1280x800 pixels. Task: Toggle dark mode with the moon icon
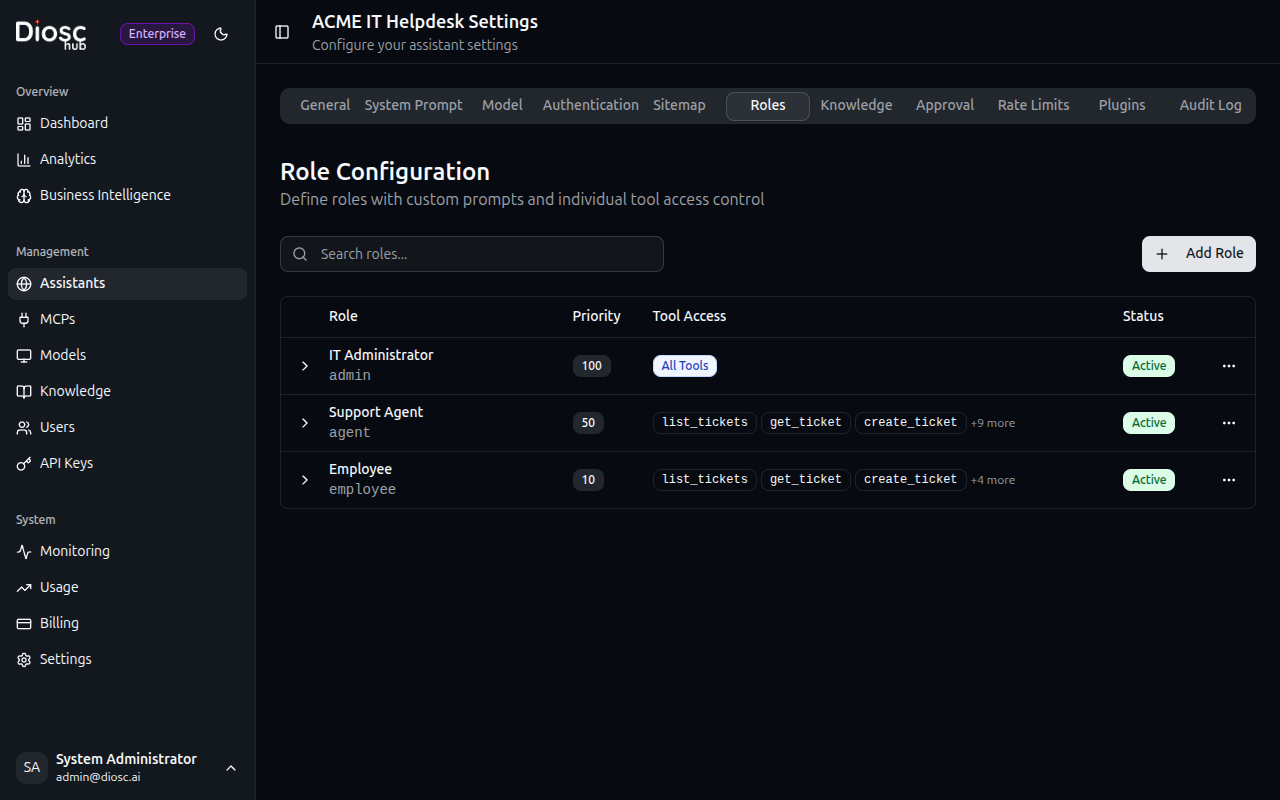221,34
